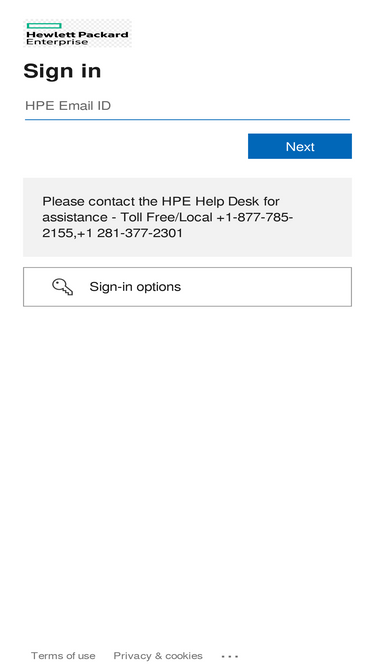Click the 'Sign-in options' label text
This screenshot has height=667, width=375.
pos(135,287)
